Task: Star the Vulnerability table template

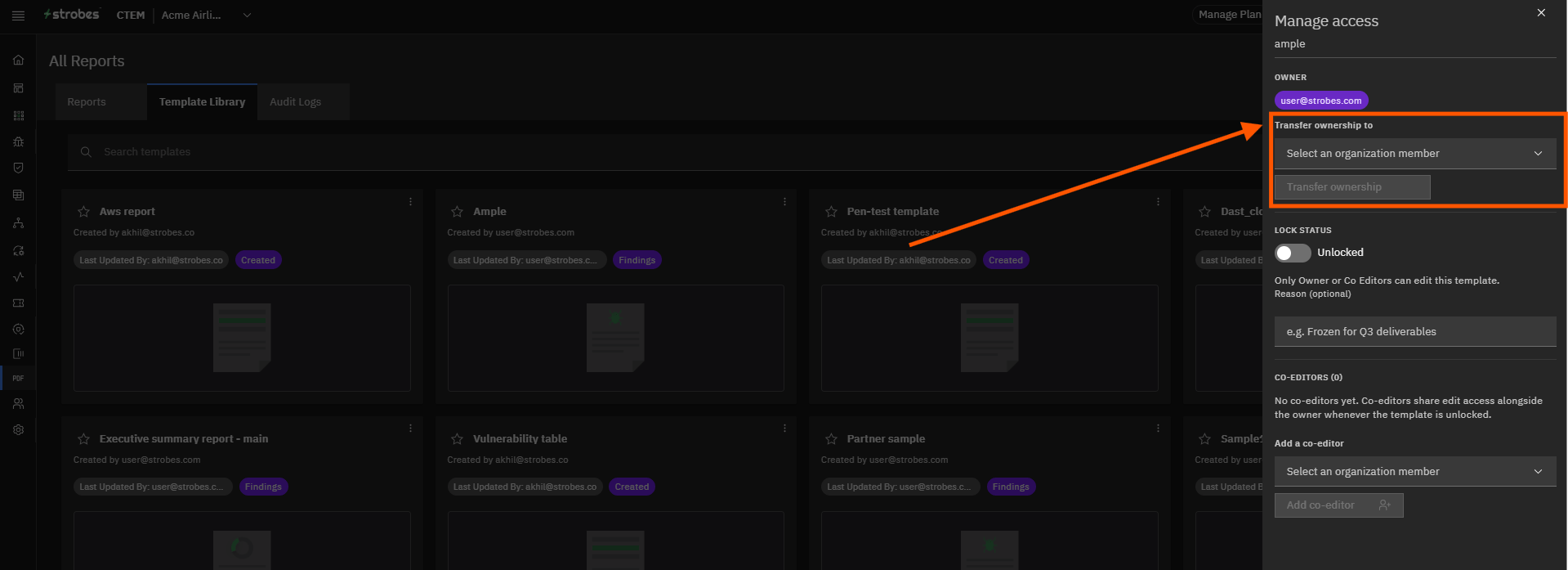Action: 458,439
